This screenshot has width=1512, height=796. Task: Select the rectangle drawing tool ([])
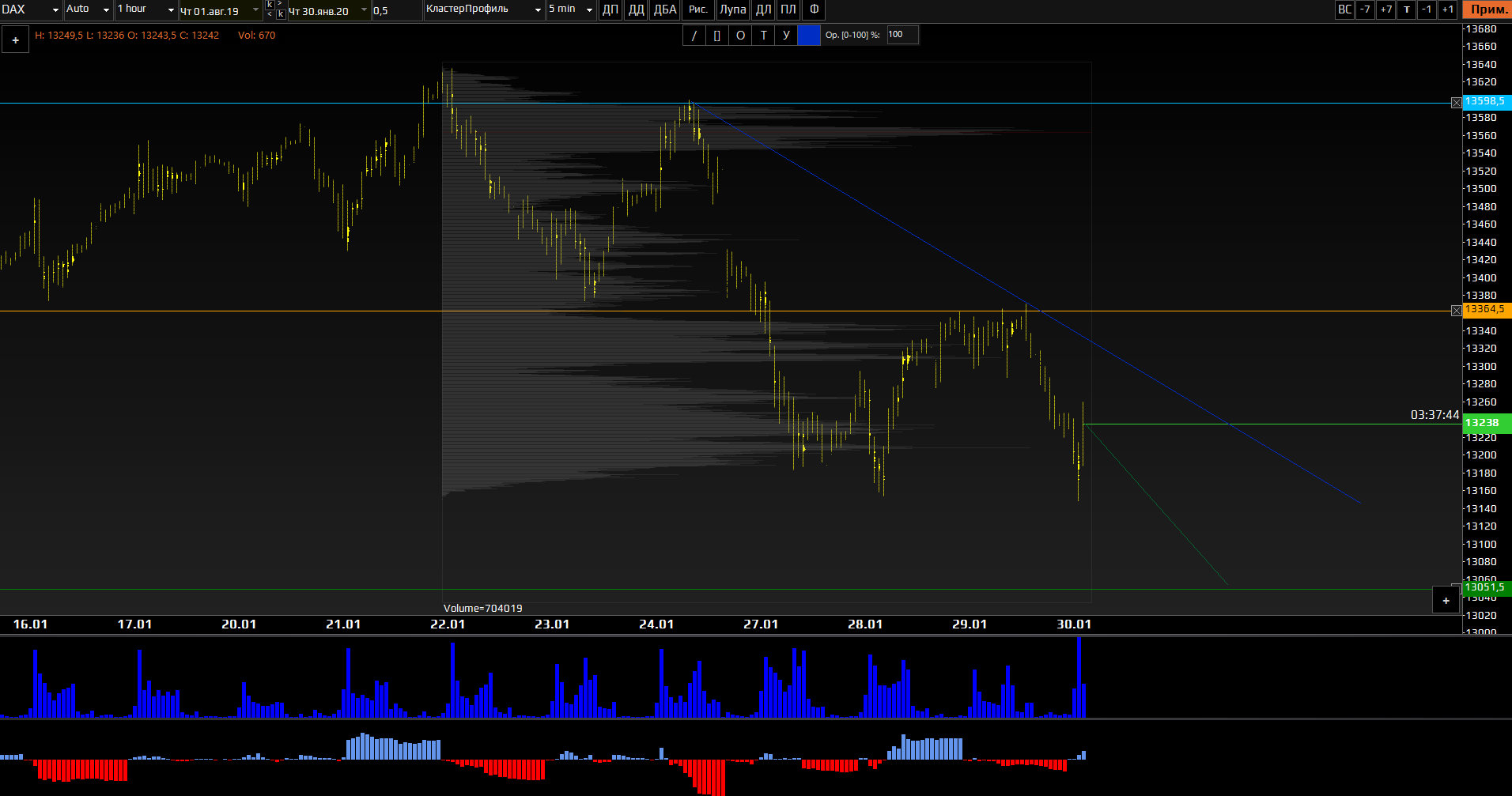pyautogui.click(x=717, y=35)
